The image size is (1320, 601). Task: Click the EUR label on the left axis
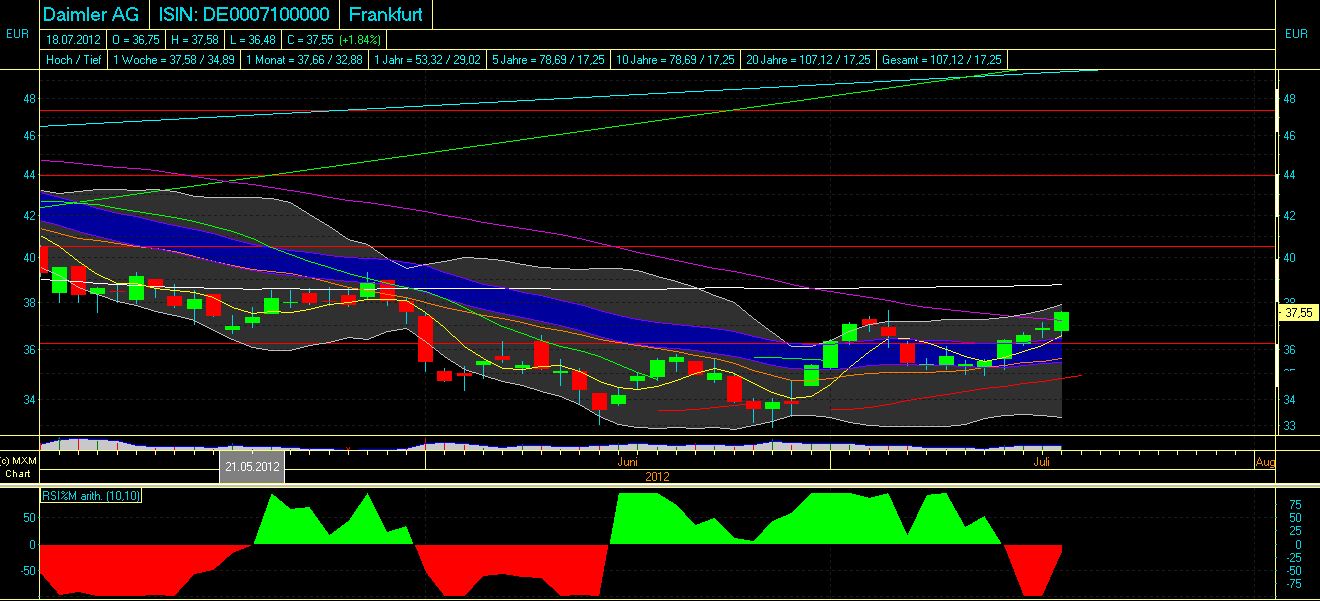pyautogui.click(x=17, y=34)
